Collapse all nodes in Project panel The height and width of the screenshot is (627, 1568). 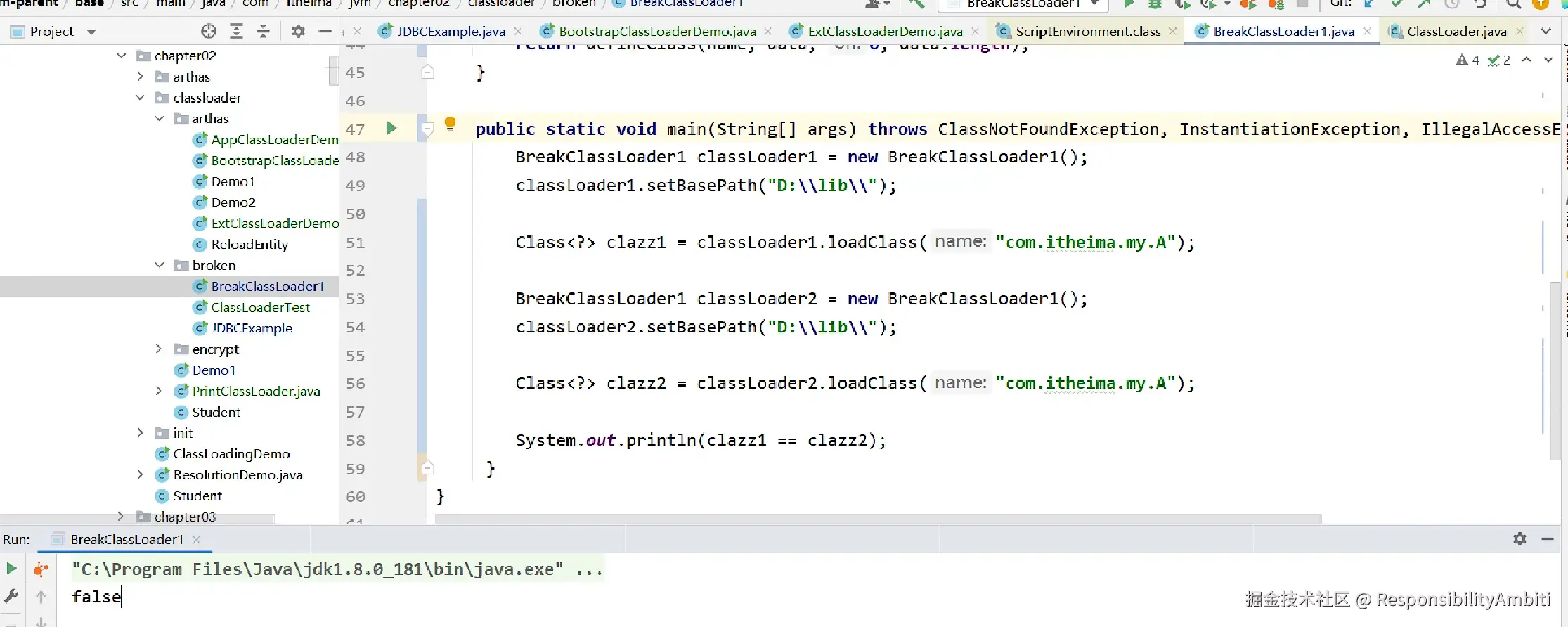point(263,31)
